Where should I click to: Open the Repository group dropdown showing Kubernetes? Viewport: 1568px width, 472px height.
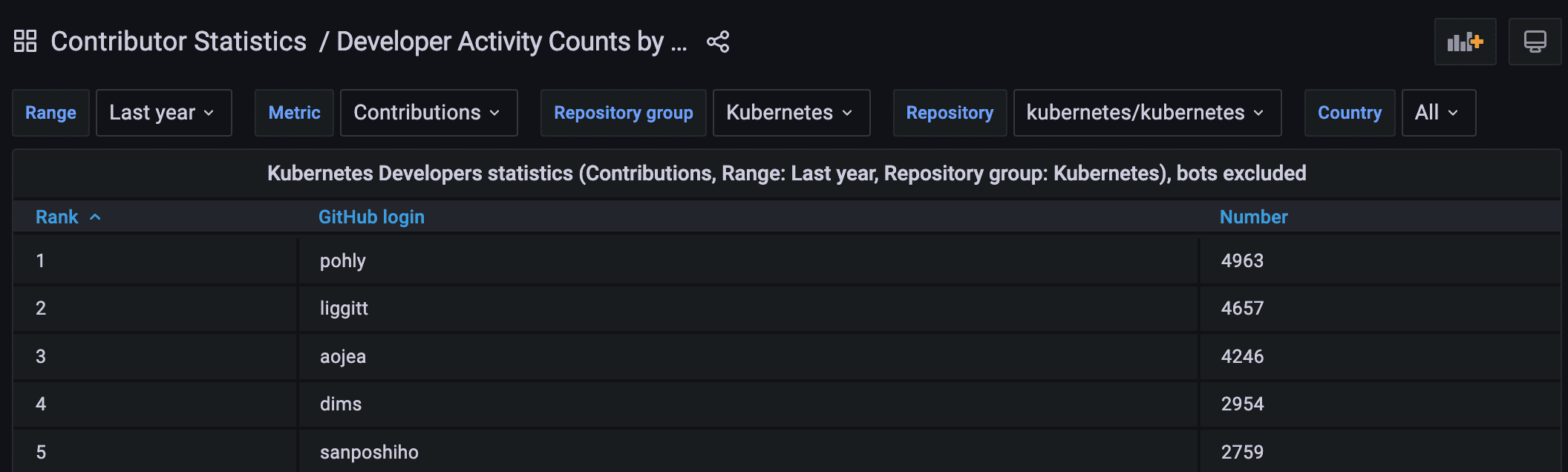[x=791, y=113]
